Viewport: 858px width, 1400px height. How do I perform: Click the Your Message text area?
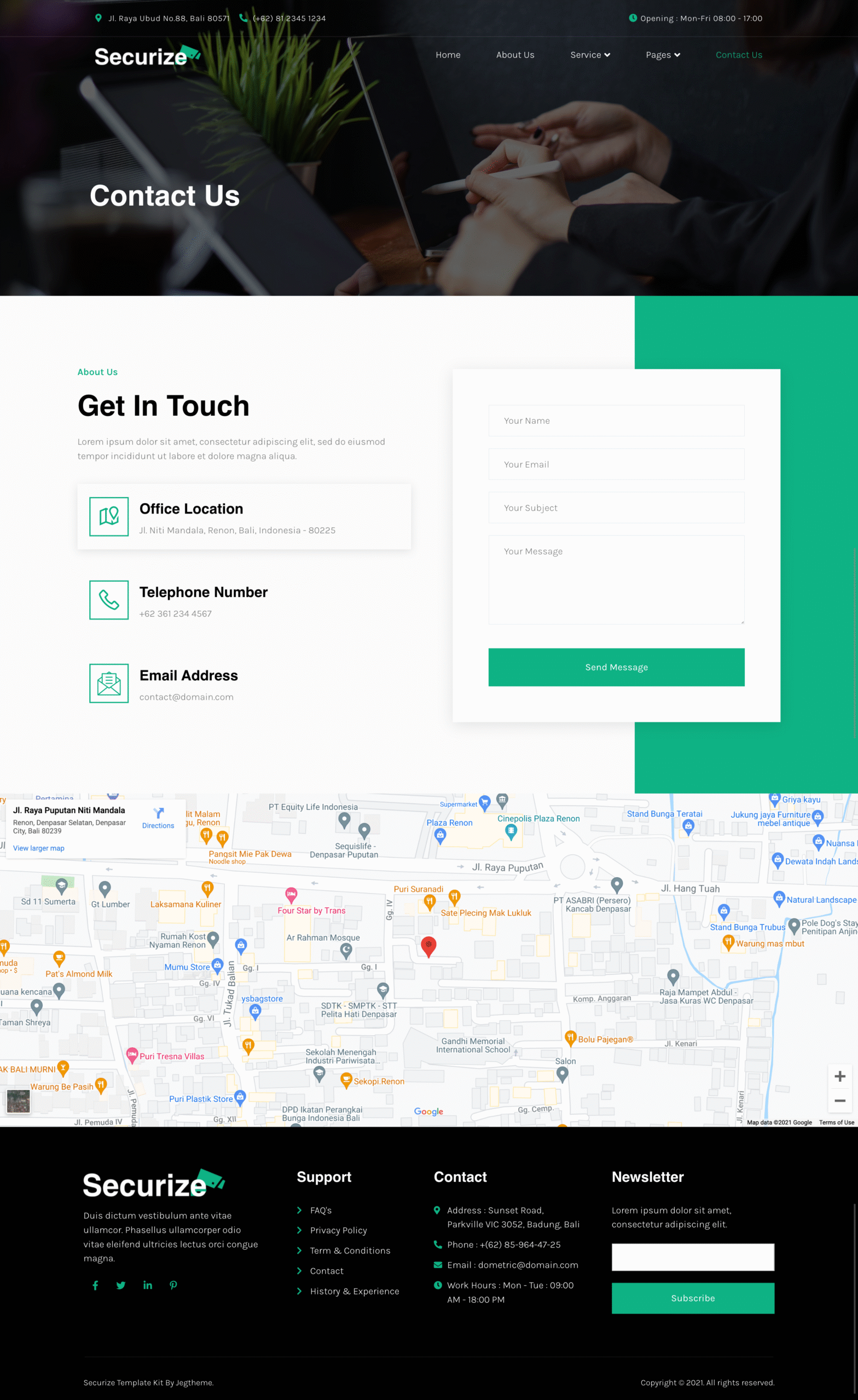(616, 580)
